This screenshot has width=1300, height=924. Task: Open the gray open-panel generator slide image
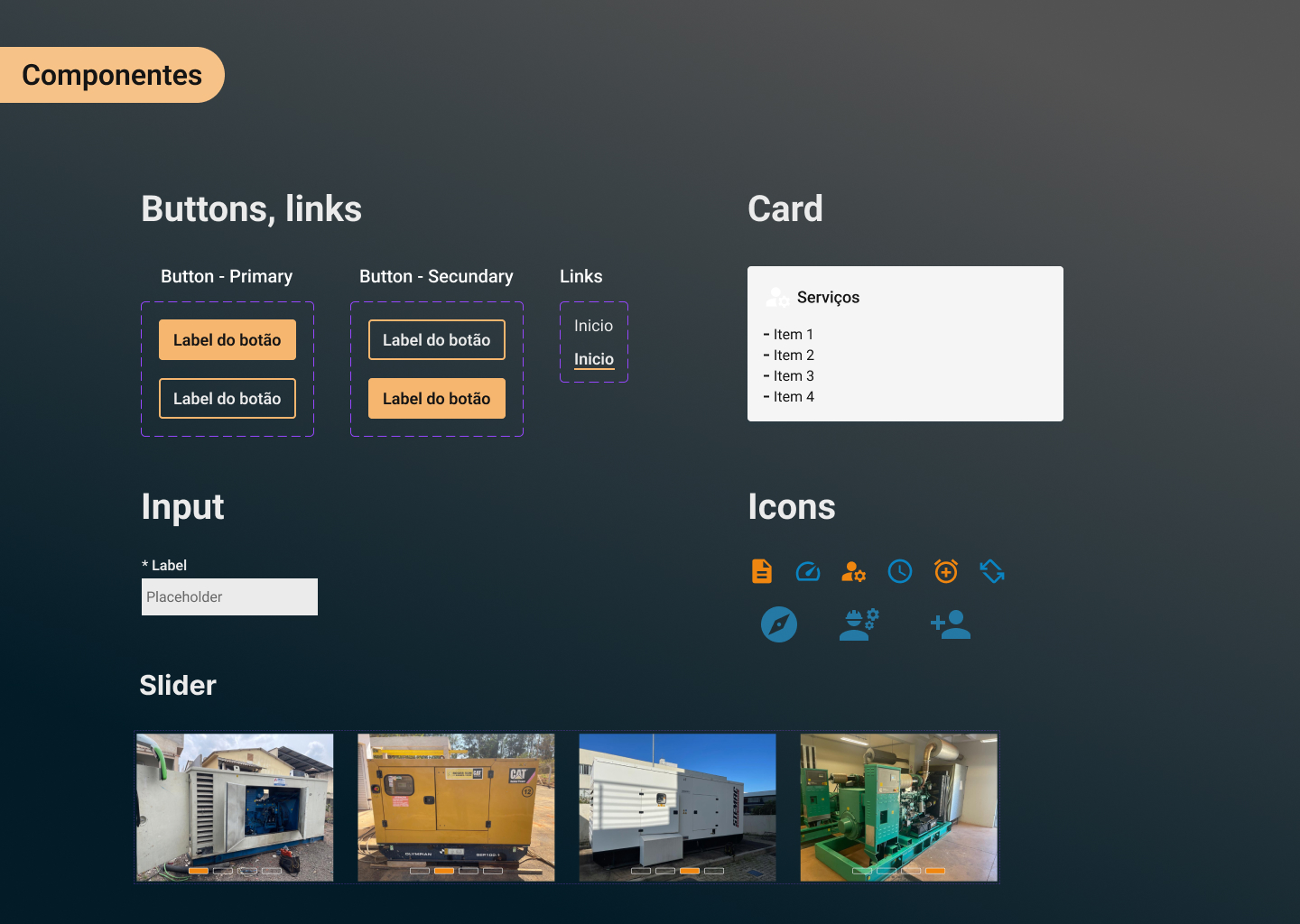tap(235, 808)
